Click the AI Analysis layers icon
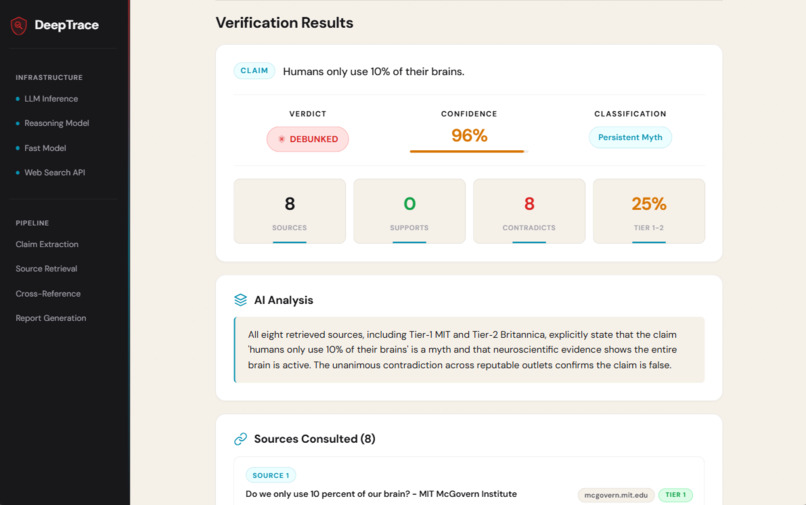Image resolution: width=806 pixels, height=505 pixels. click(x=241, y=300)
